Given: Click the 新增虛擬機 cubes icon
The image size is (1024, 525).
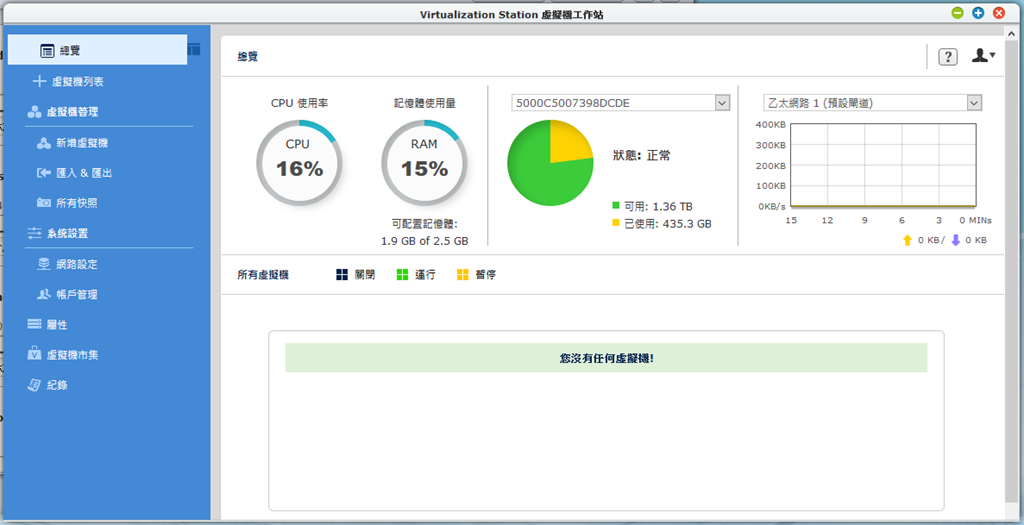Looking at the screenshot, I should (x=44, y=143).
